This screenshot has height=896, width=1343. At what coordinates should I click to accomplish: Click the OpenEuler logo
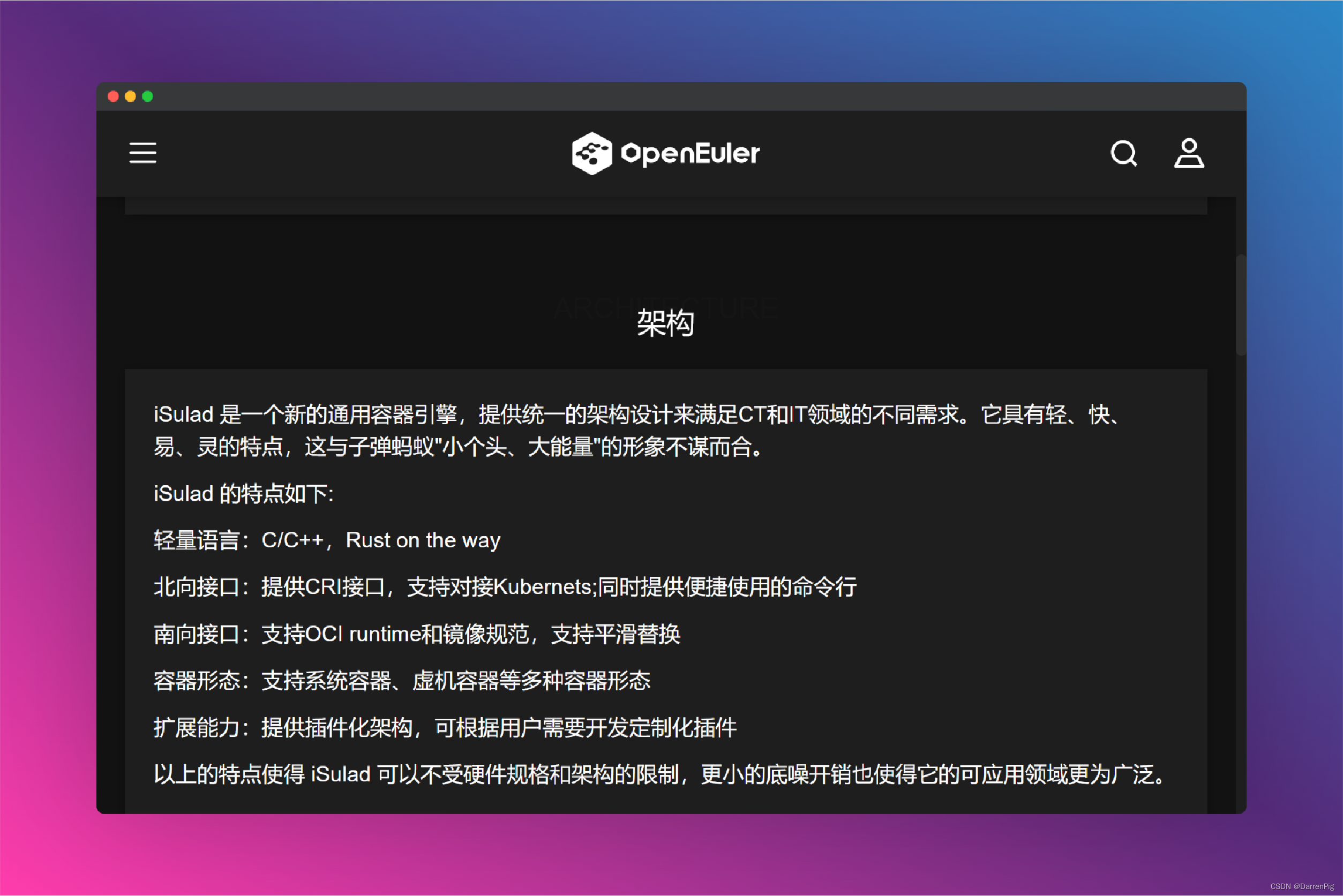click(x=666, y=153)
